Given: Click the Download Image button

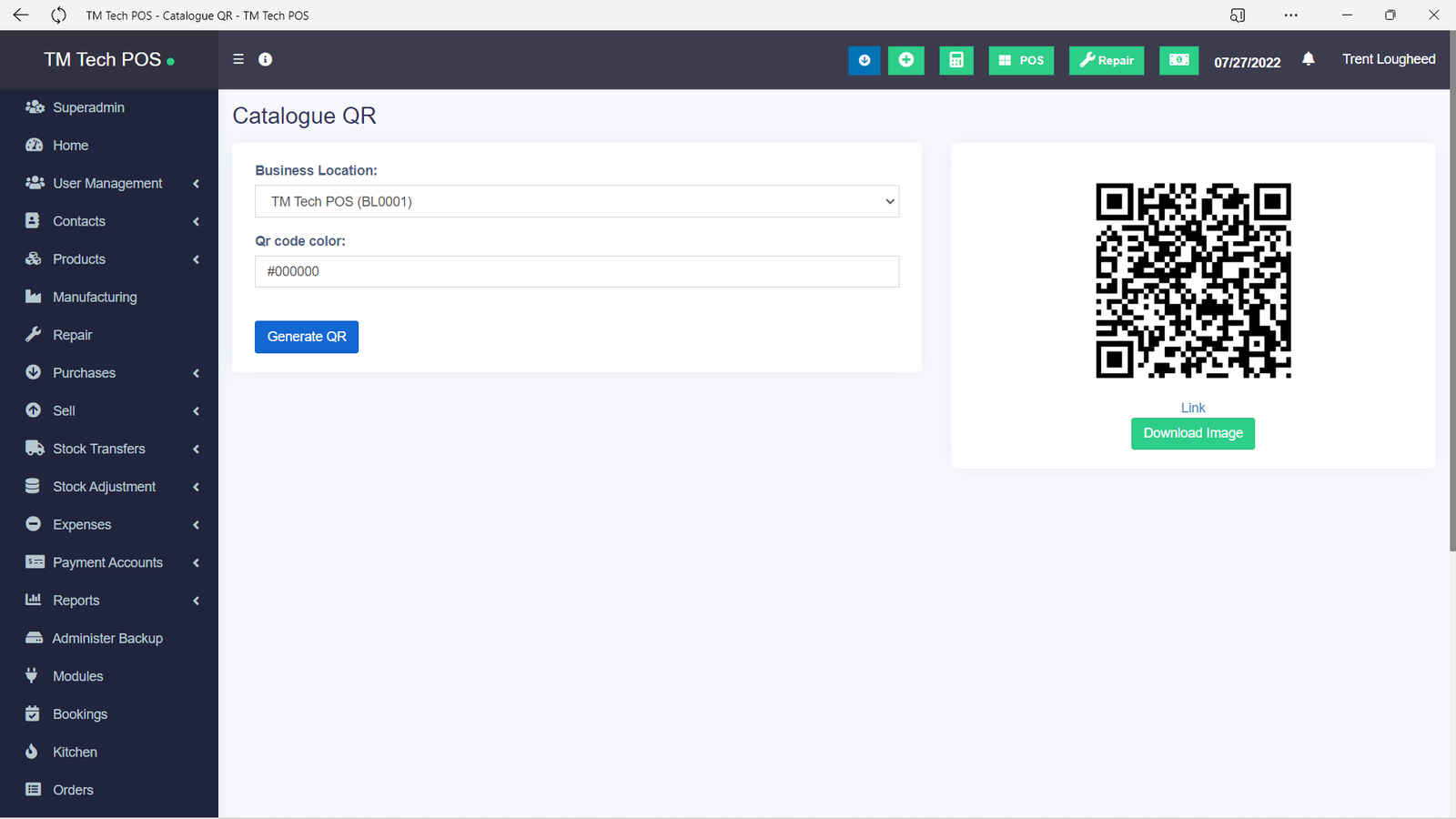Looking at the screenshot, I should [x=1192, y=433].
